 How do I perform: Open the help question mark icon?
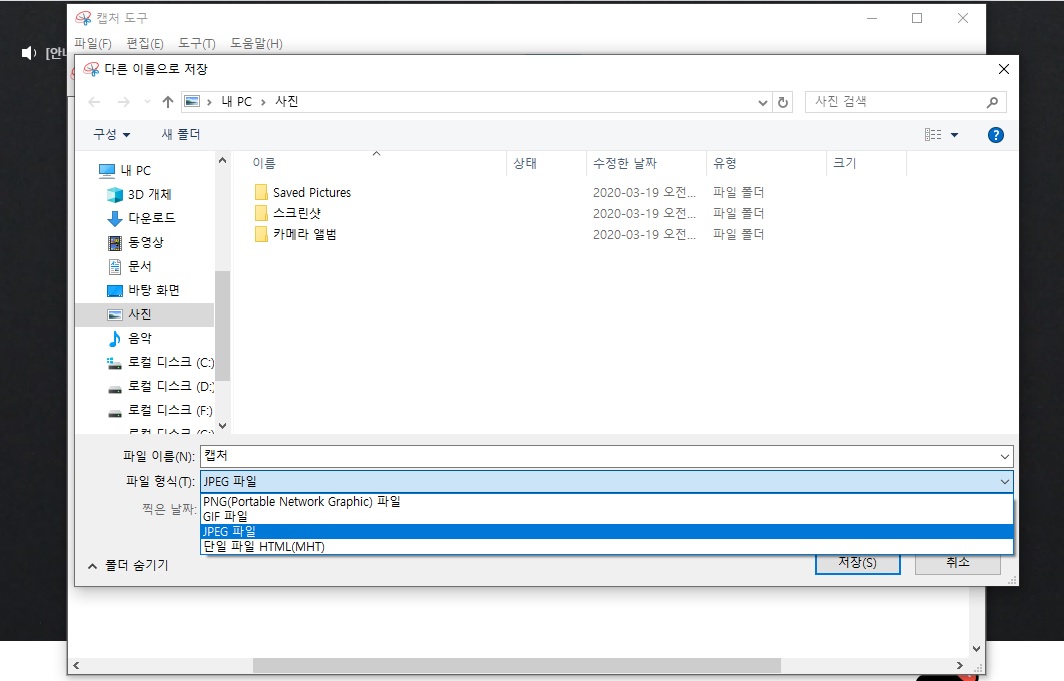coord(995,135)
